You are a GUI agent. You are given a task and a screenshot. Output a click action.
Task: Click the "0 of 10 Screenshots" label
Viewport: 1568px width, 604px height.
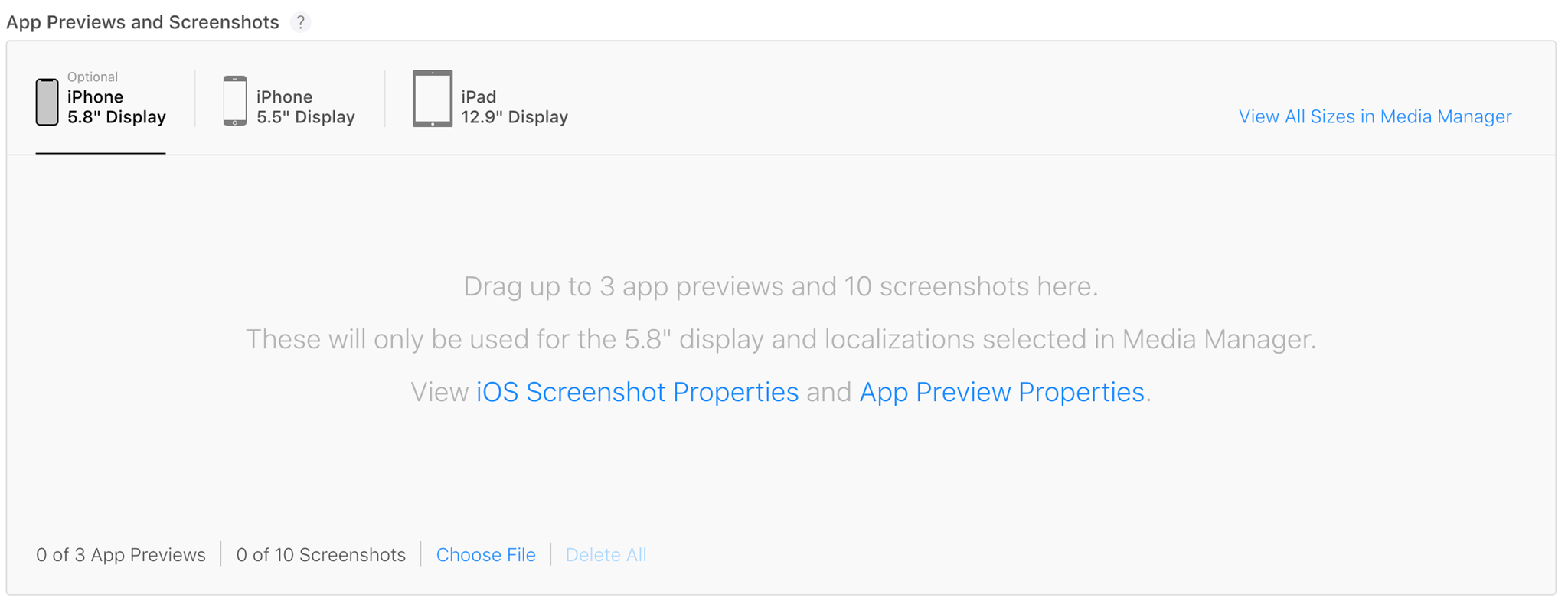tap(321, 554)
